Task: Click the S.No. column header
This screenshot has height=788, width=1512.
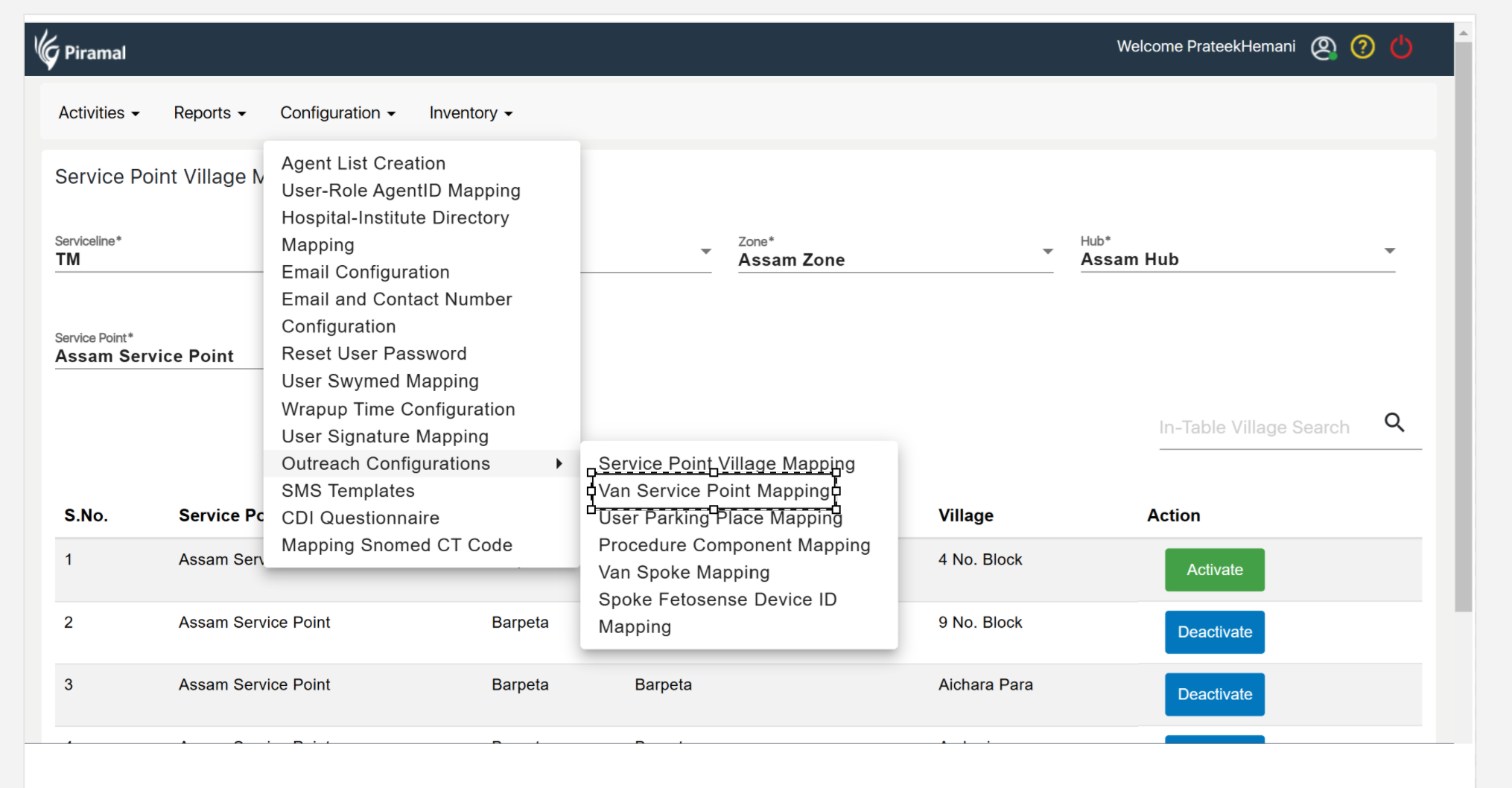Action: (x=86, y=515)
